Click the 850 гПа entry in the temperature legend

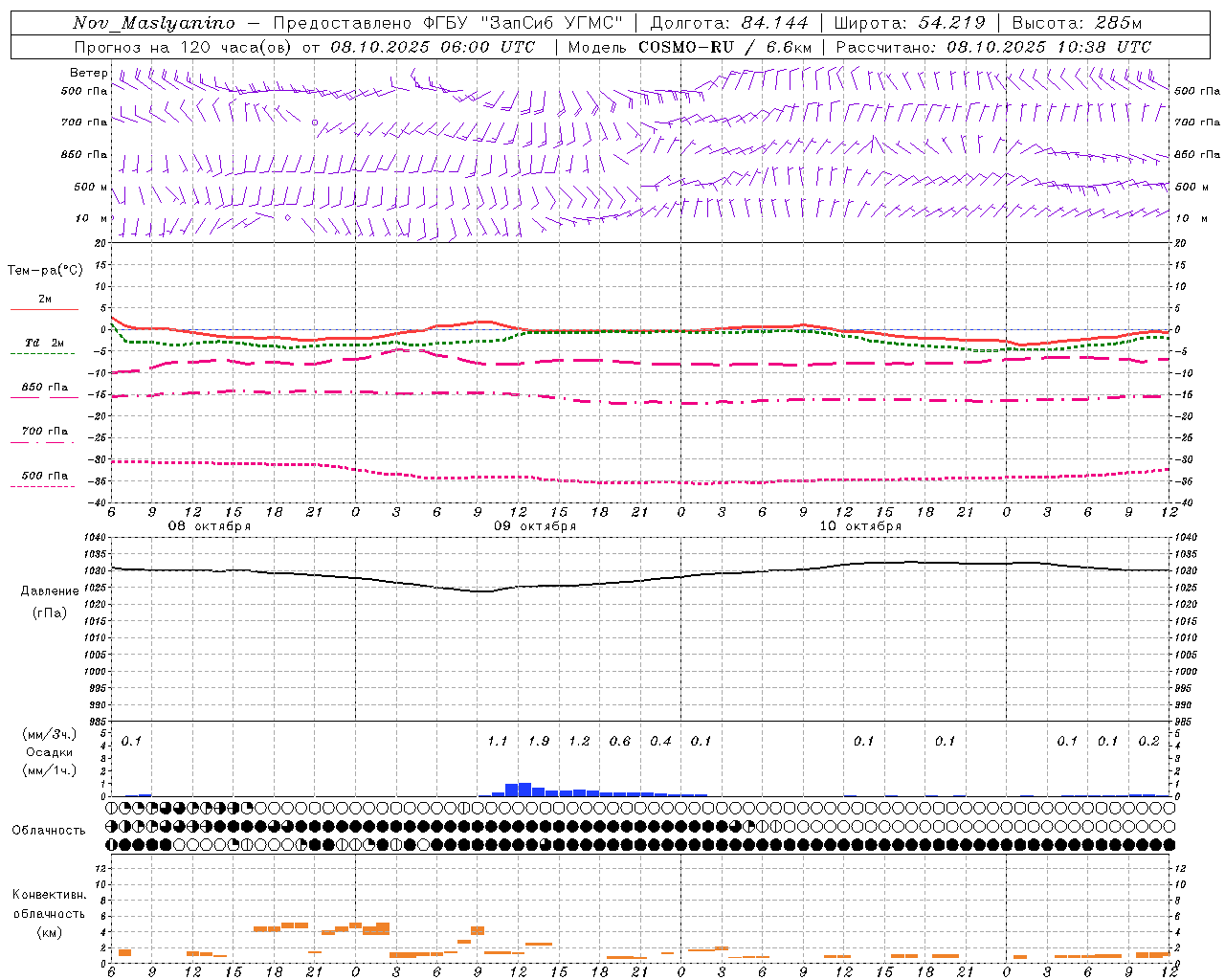(x=45, y=388)
